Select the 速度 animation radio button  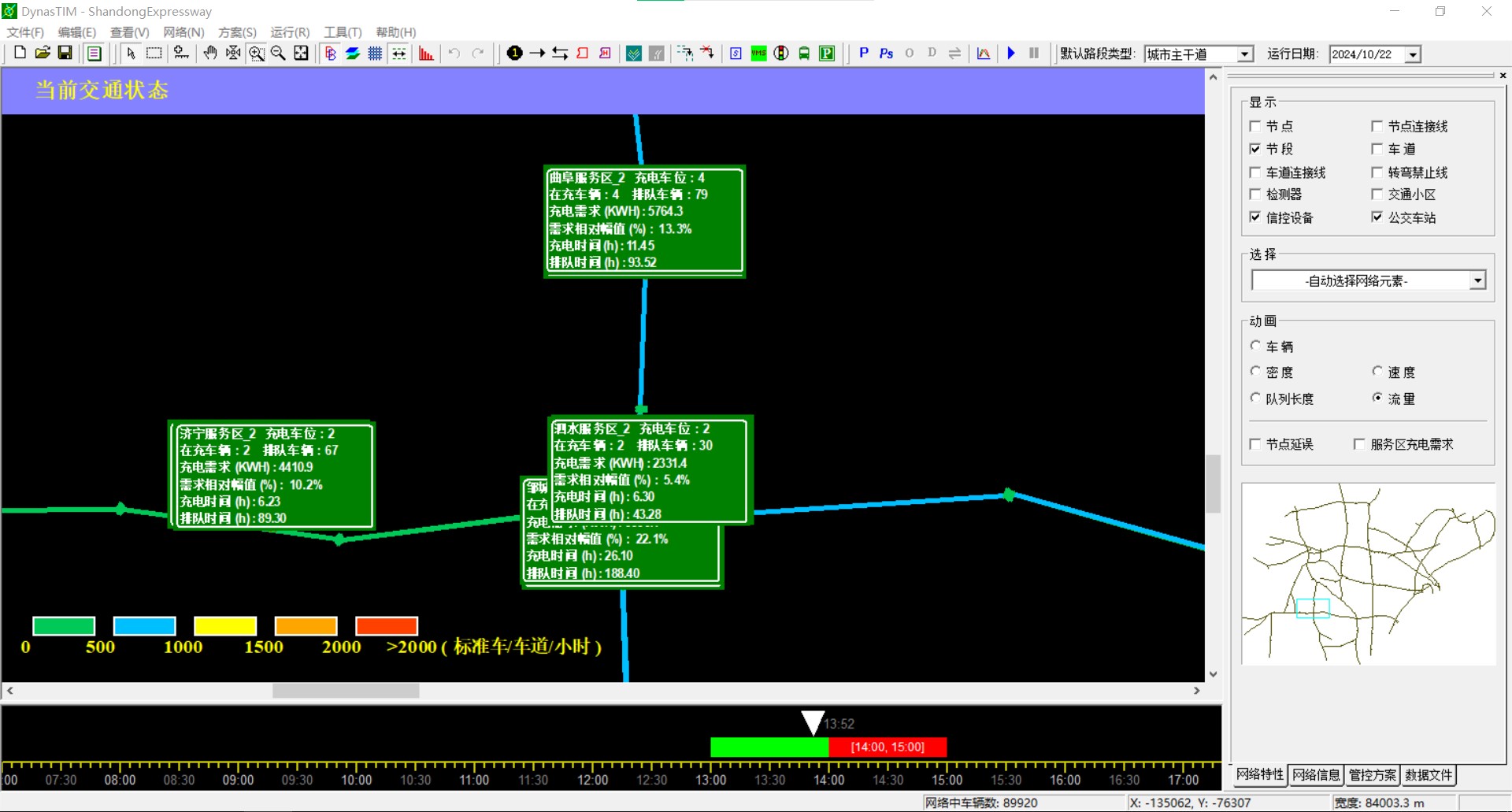pos(1377,372)
